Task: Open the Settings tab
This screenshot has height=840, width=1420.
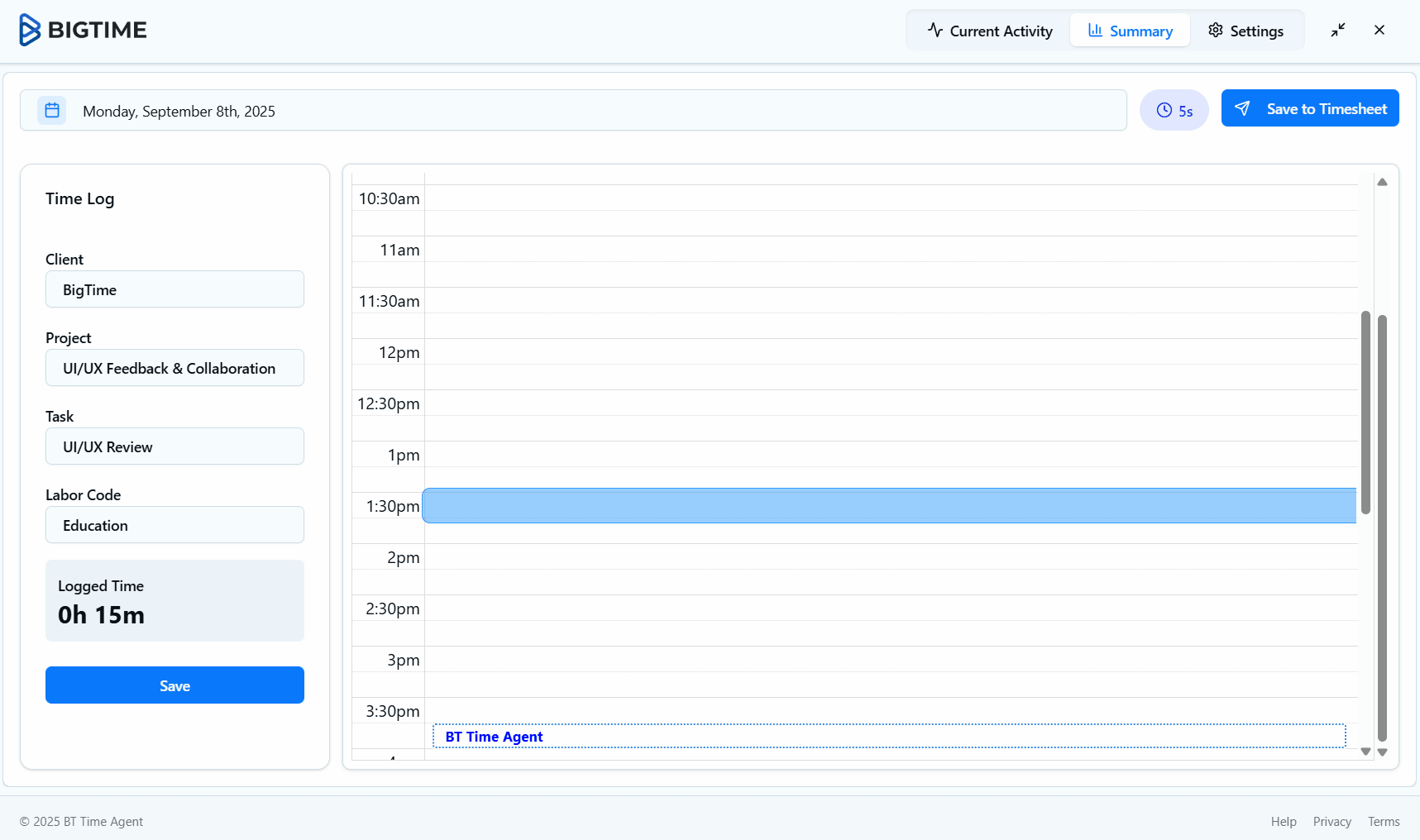Action: pyautogui.click(x=1247, y=30)
